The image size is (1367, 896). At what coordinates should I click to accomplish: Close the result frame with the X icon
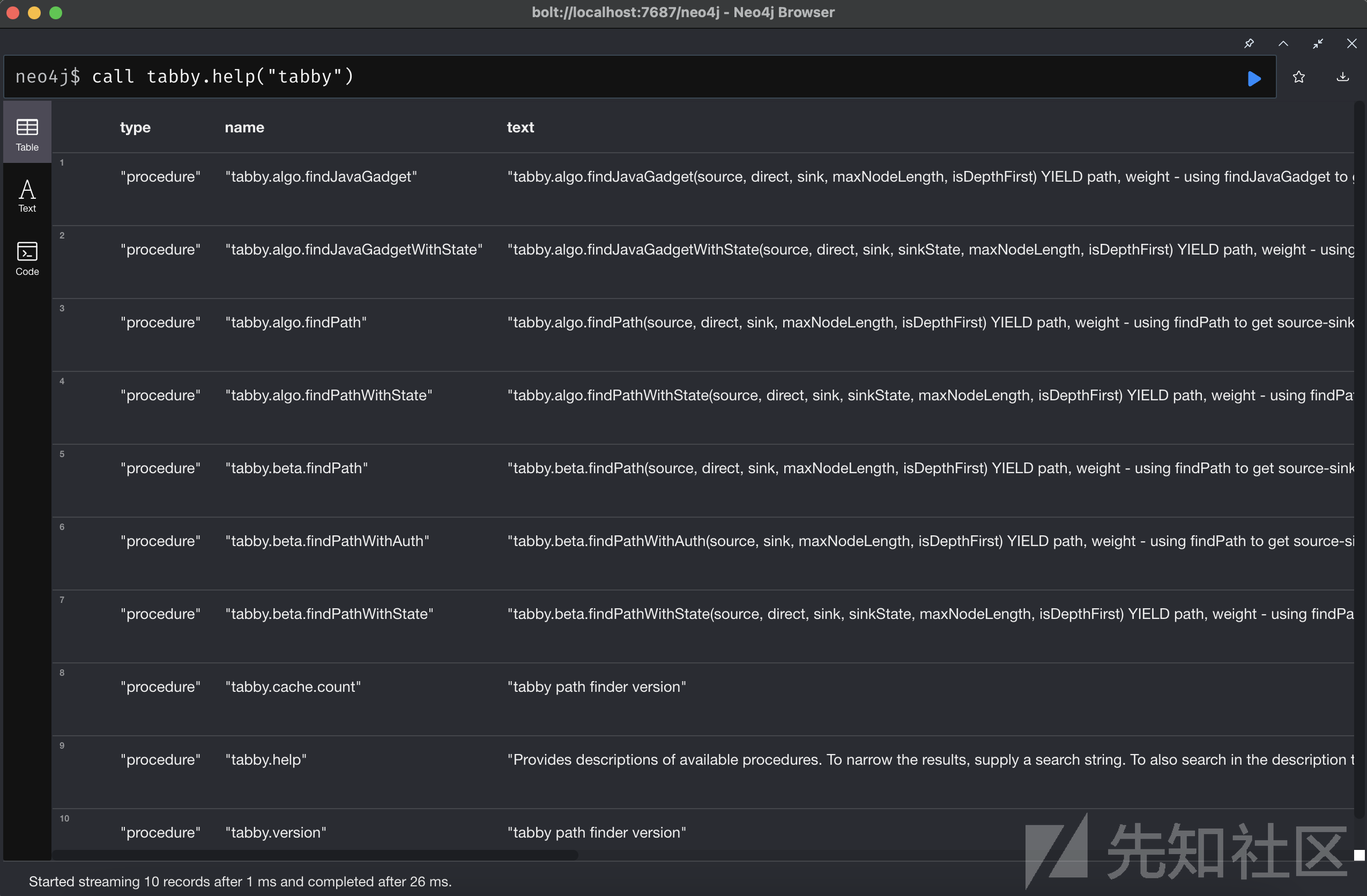(x=1351, y=43)
